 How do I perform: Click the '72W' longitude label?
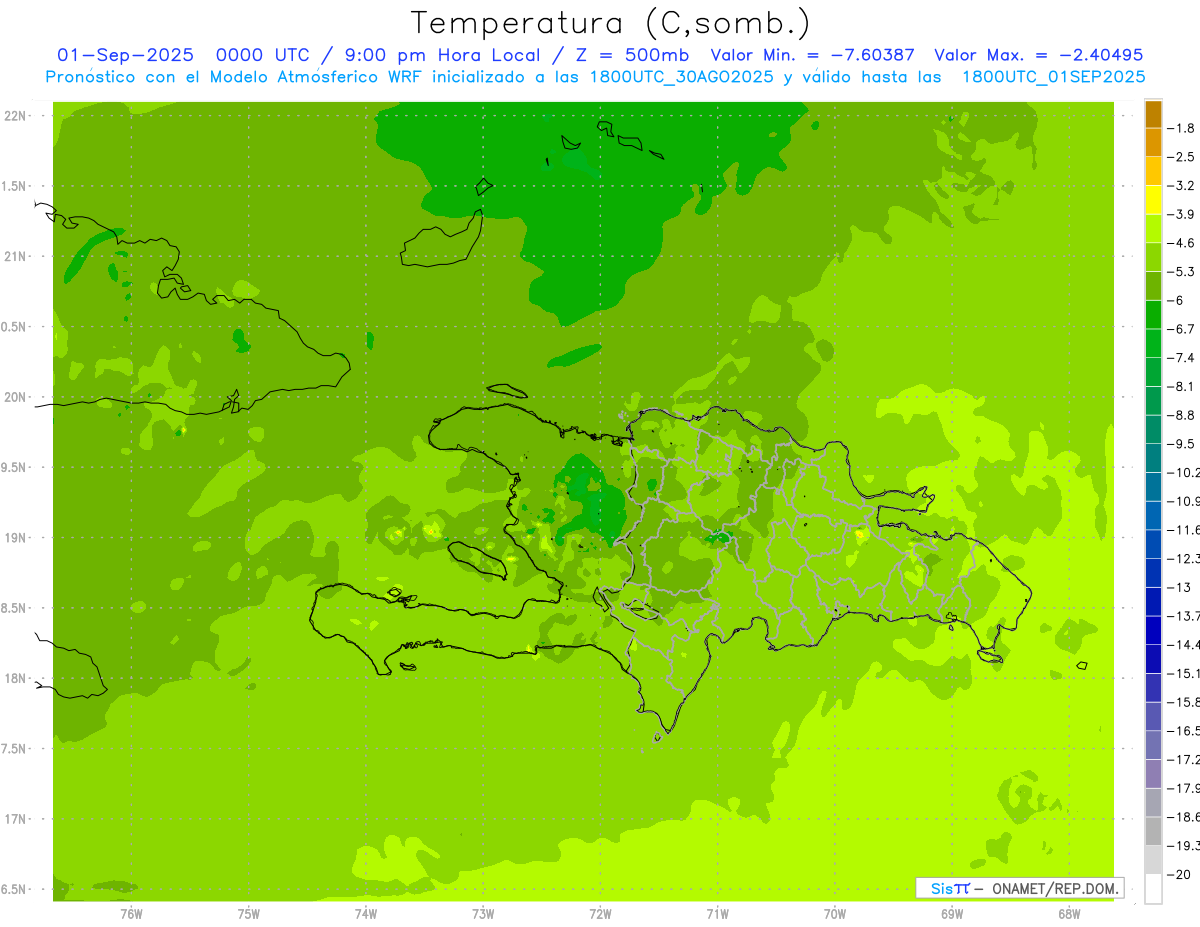tap(600, 914)
